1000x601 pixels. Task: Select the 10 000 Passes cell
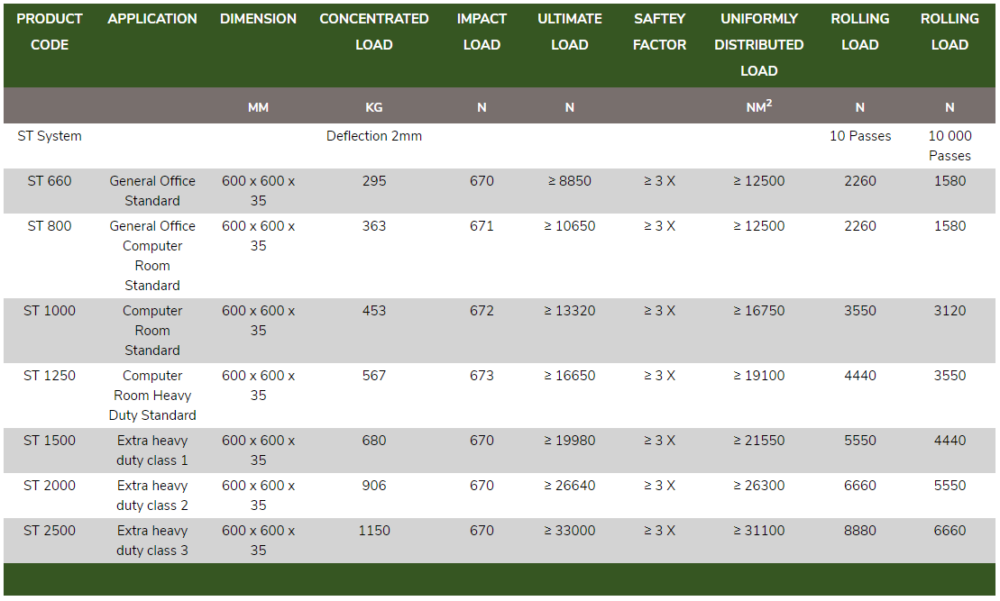949,146
